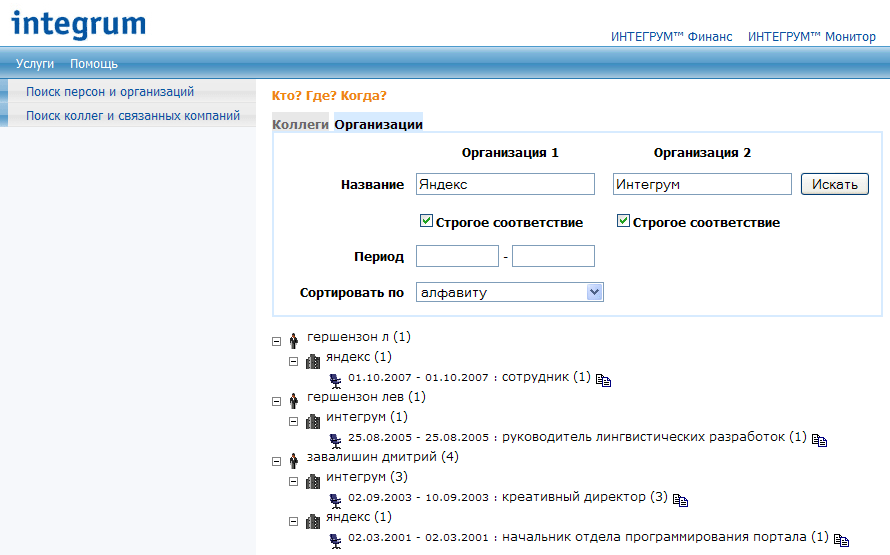The image size is (890, 555).
Task: Open the Сортировать по dropdown
Action: pos(509,292)
